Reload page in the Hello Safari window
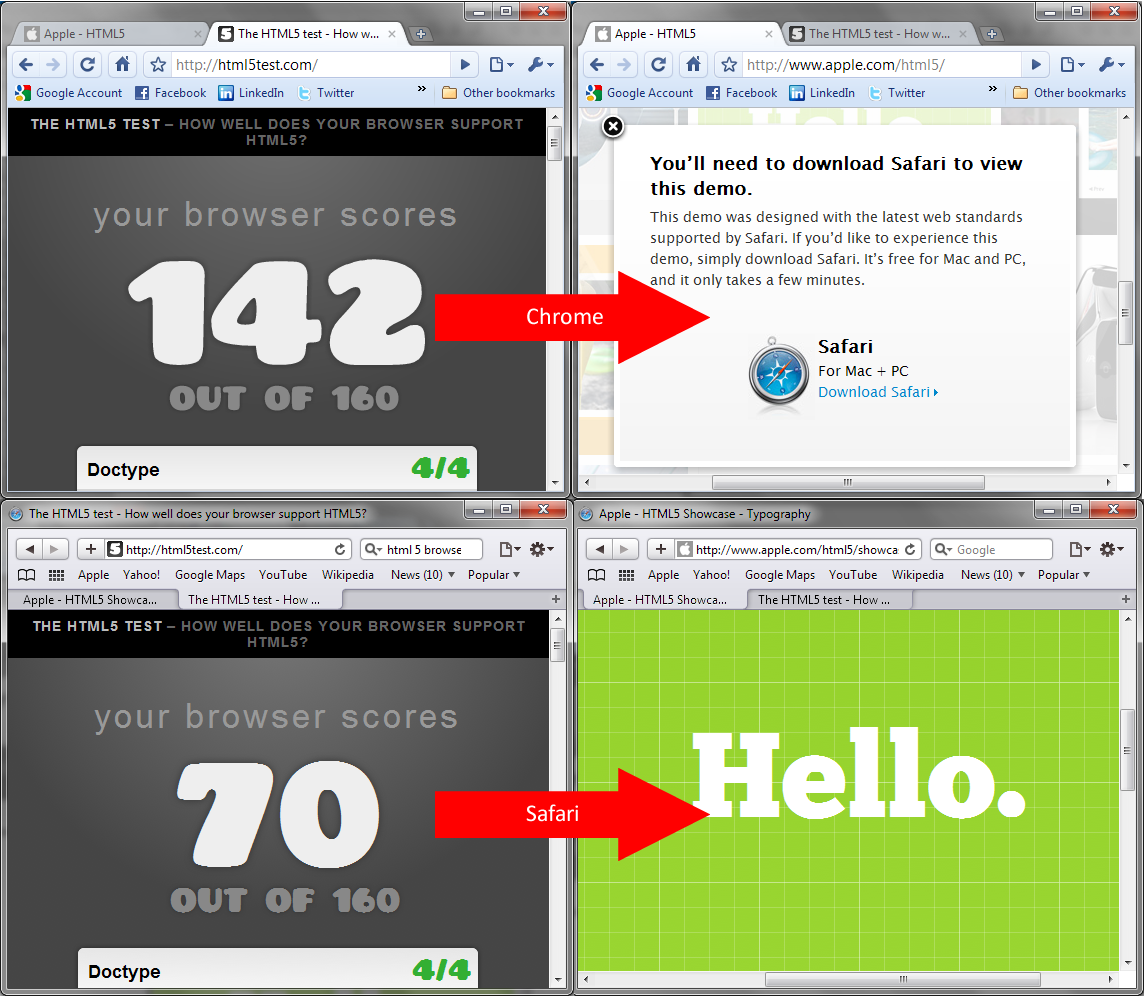 coord(910,549)
